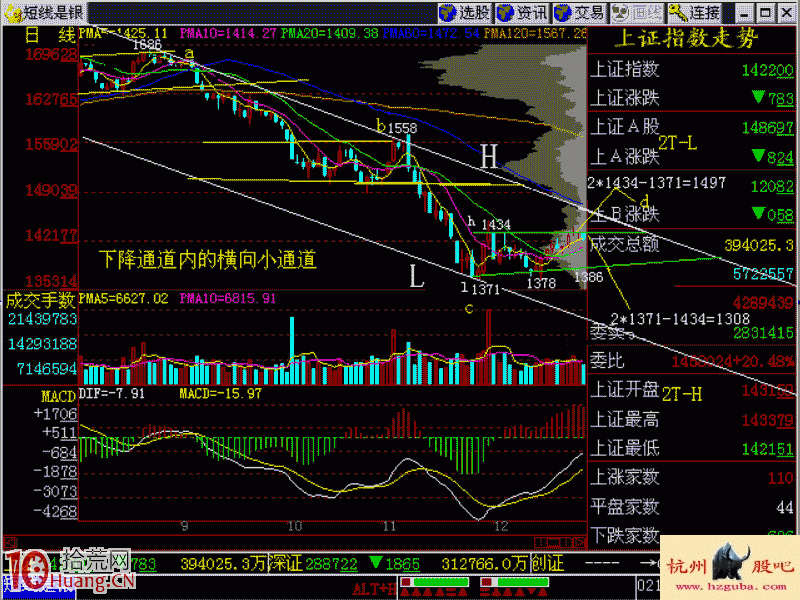Click the 委比 row label
The height and width of the screenshot is (600, 800).
(607, 361)
